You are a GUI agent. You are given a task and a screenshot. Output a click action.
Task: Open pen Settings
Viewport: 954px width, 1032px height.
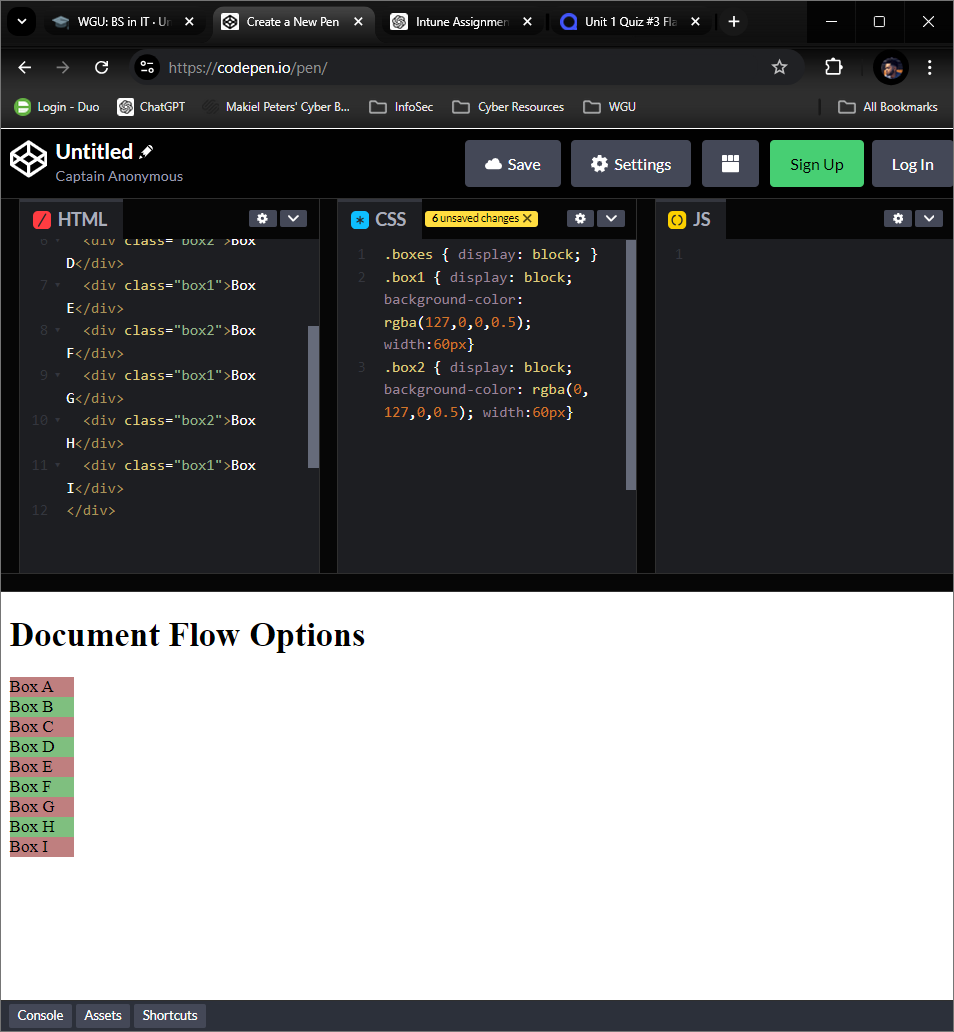pos(631,164)
